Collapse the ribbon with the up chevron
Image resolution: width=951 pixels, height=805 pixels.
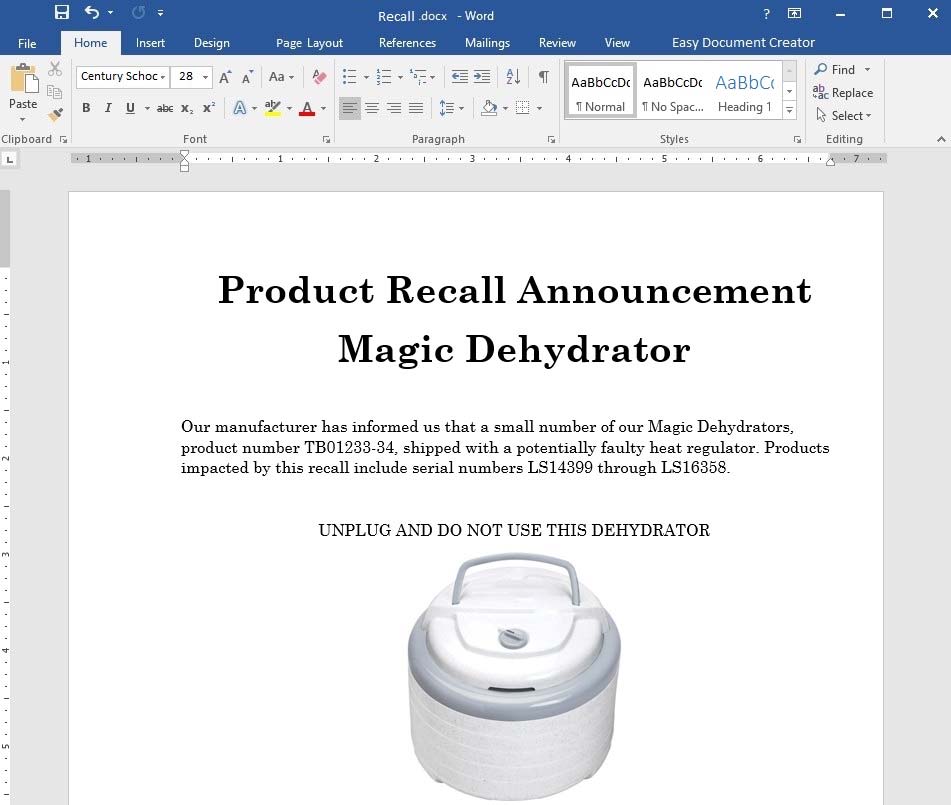[941, 140]
